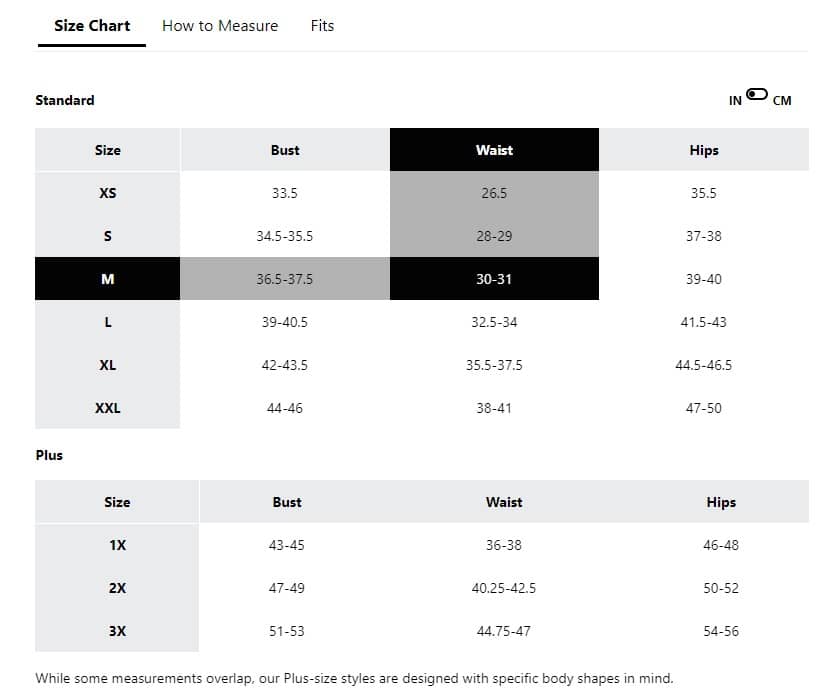This screenshot has width=831, height=692.
Task: Select the XS size row label
Action: [108, 193]
